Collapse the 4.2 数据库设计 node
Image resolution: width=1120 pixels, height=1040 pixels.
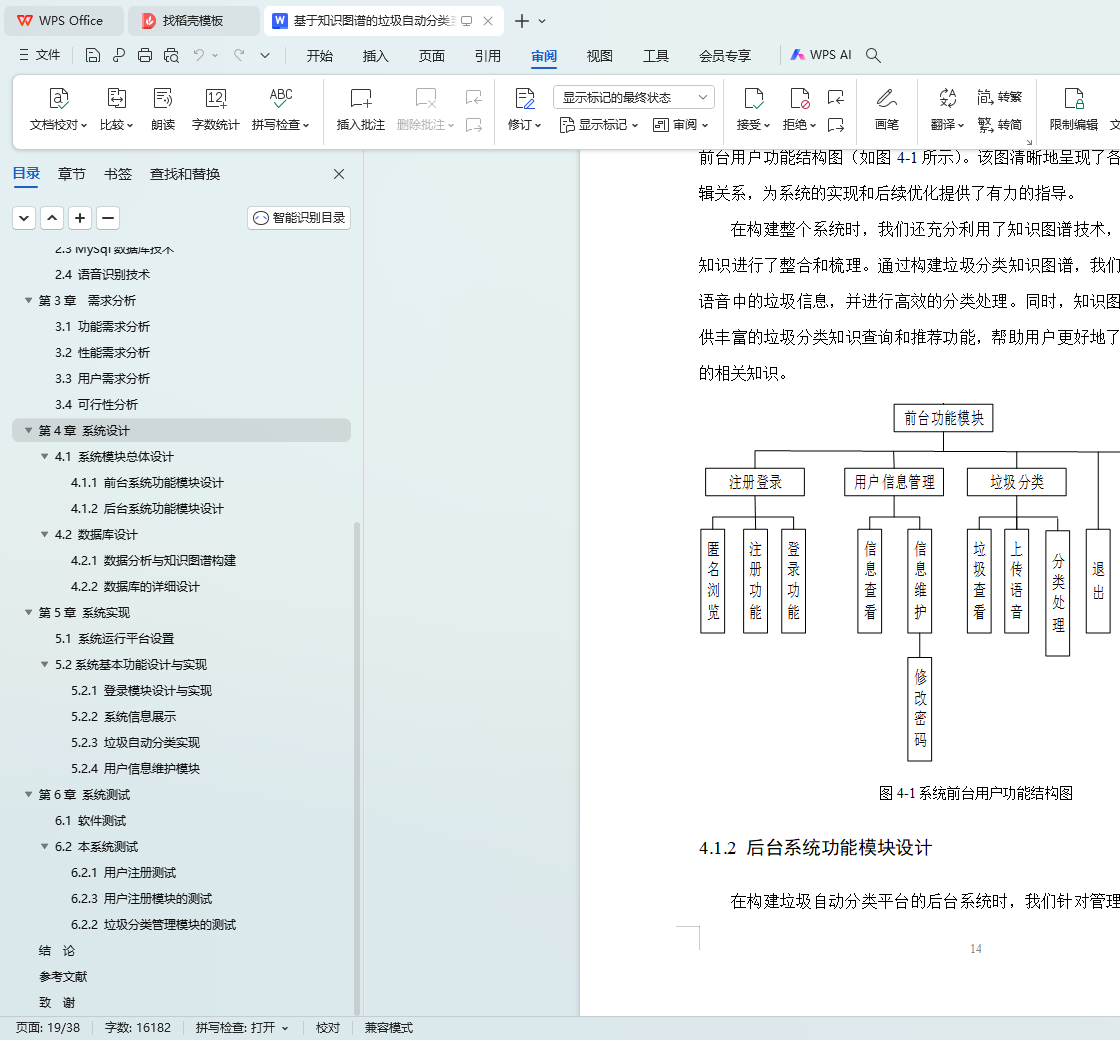pos(44,534)
